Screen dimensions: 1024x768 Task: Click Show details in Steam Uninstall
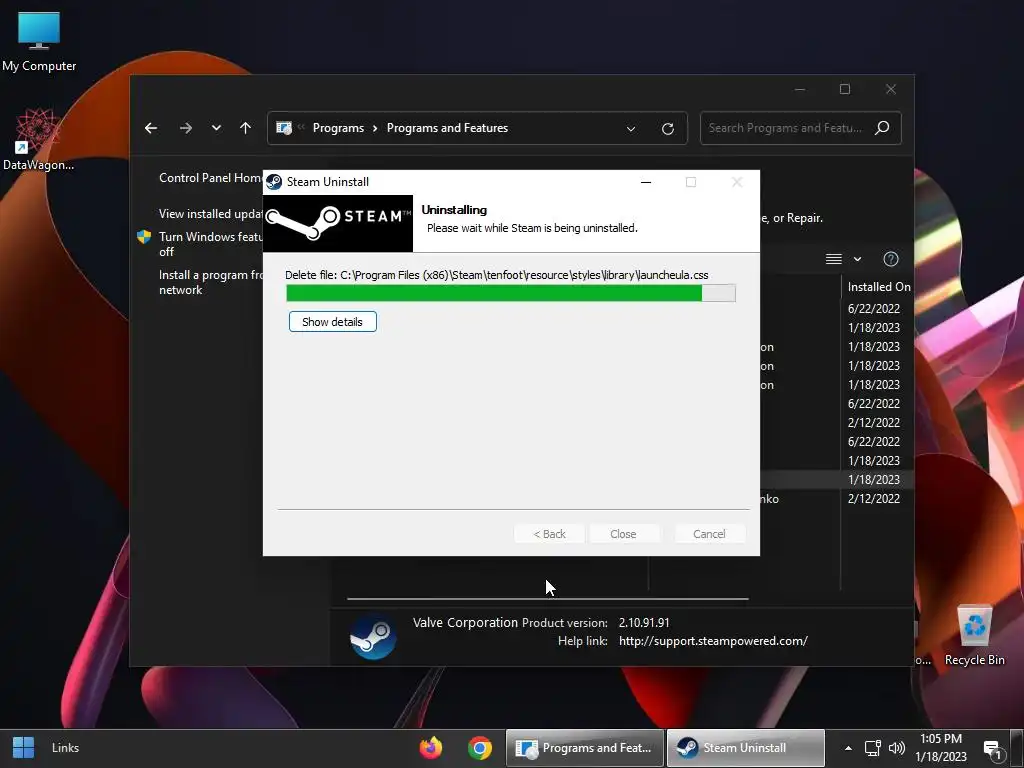click(x=332, y=322)
